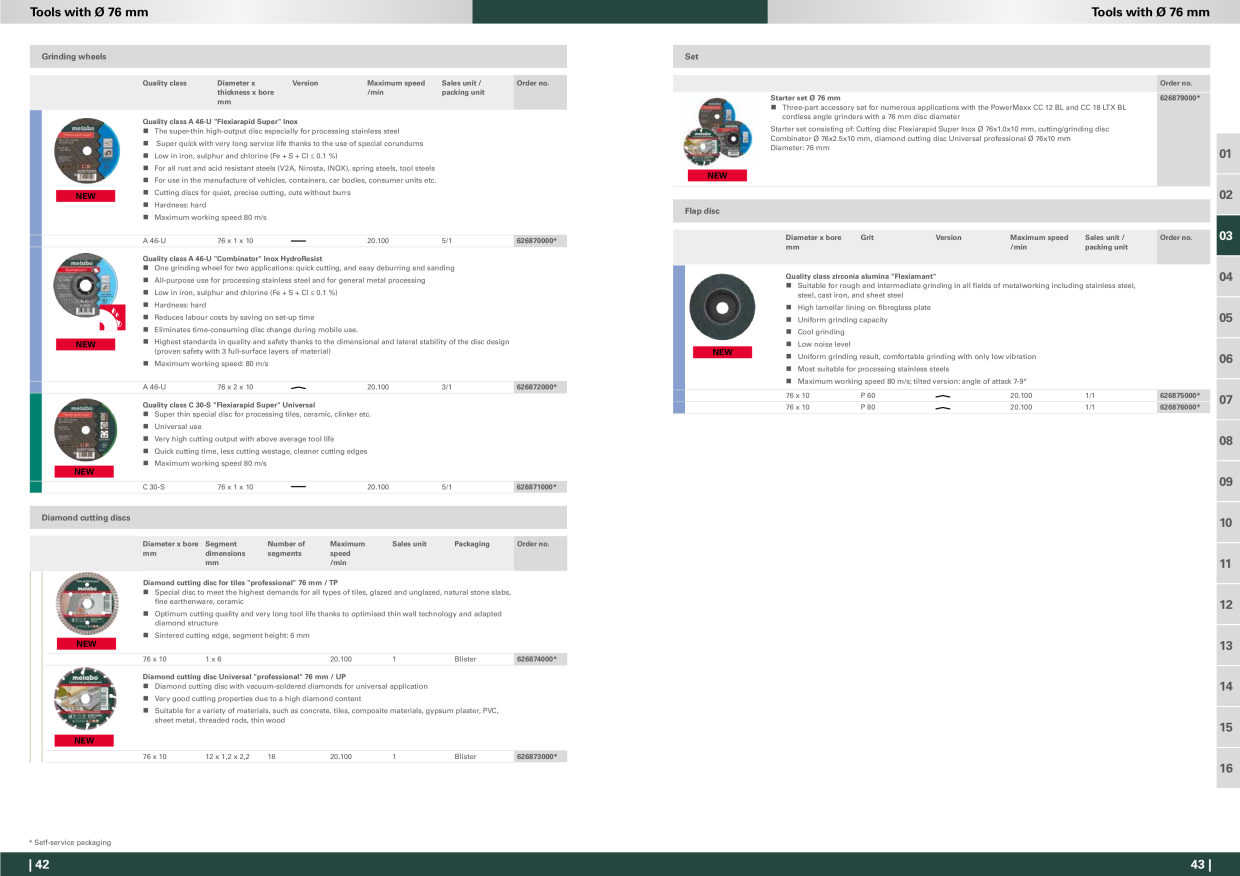
Task: Open the Flexiamant flap disc image
Action: [722, 307]
